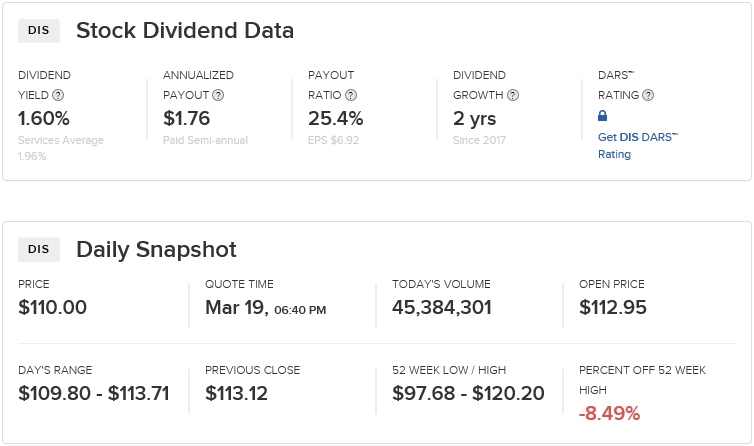Open the Get DIS DARS Rating link

(638, 146)
